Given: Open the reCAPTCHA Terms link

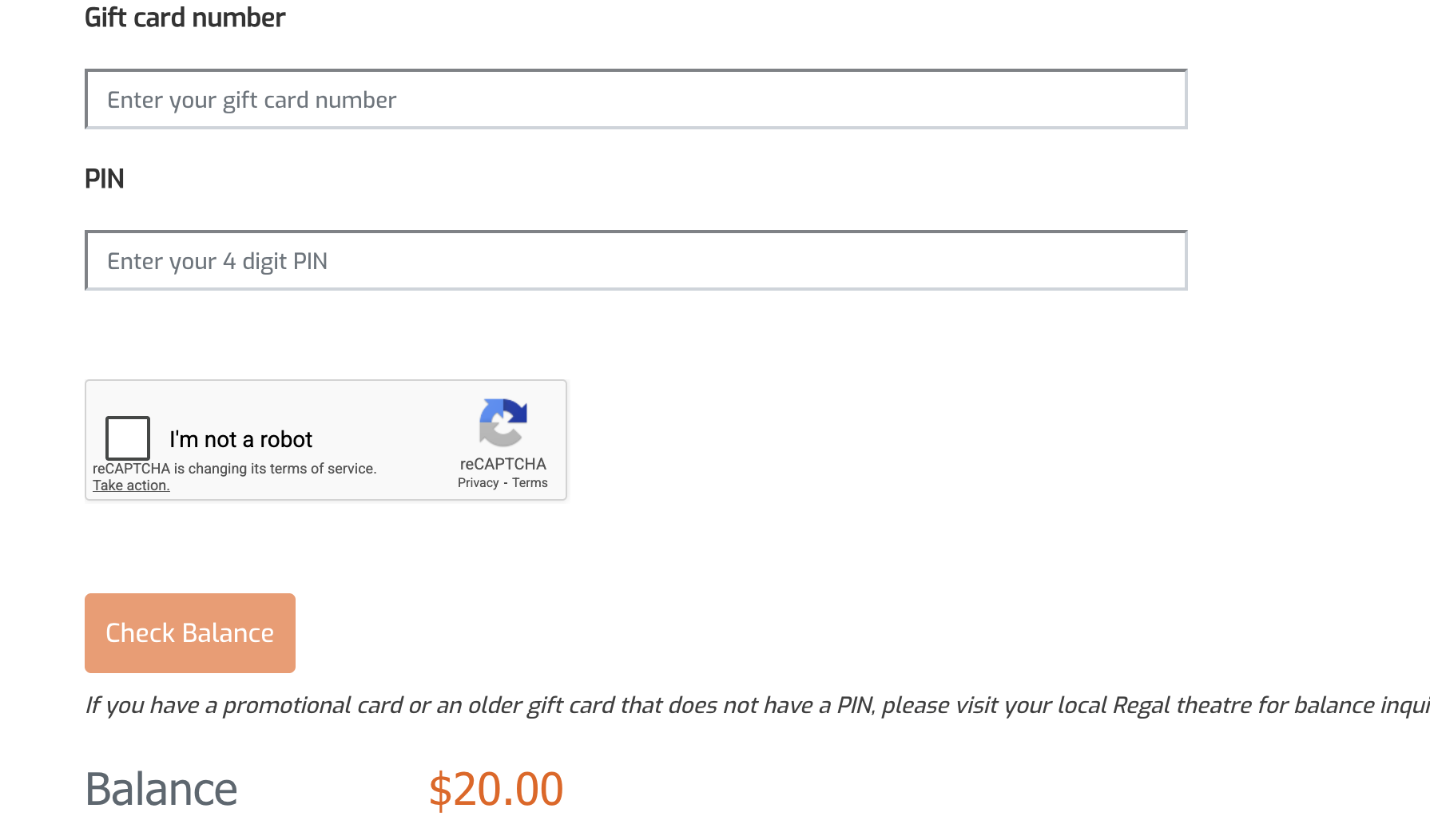Looking at the screenshot, I should click(530, 483).
